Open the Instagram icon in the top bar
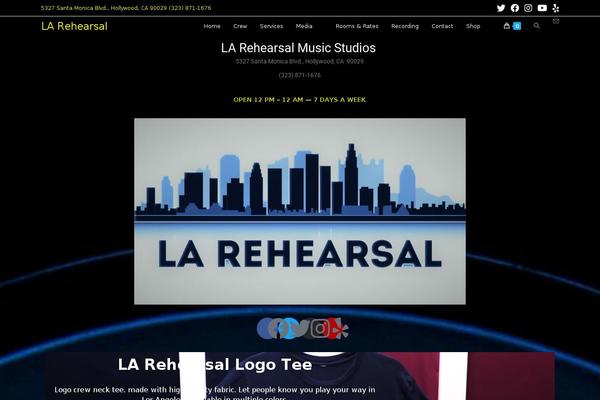Image resolution: width=600 pixels, height=400 pixels. pos(528,8)
